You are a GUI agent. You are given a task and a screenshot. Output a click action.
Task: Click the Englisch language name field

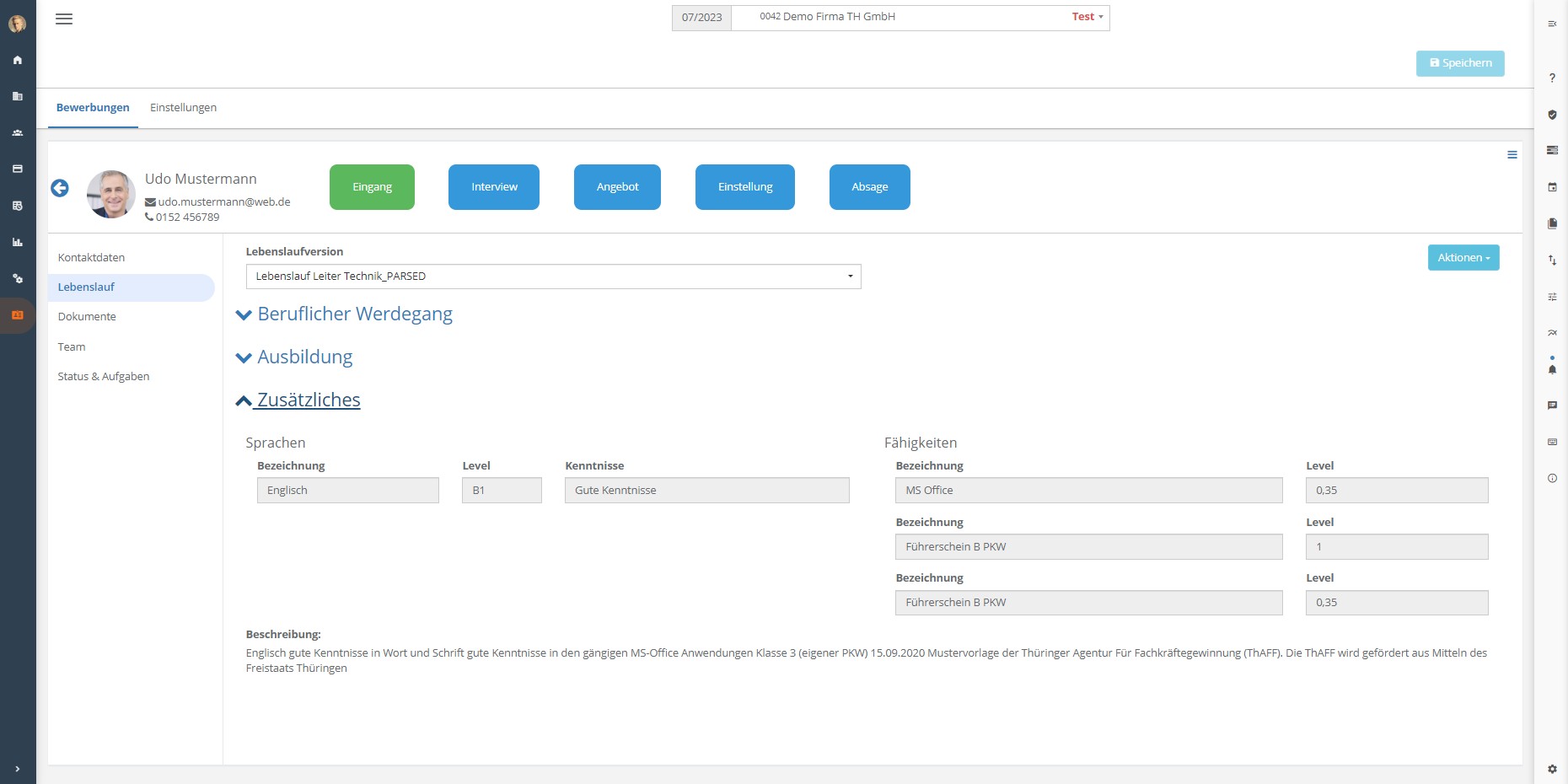click(x=347, y=491)
